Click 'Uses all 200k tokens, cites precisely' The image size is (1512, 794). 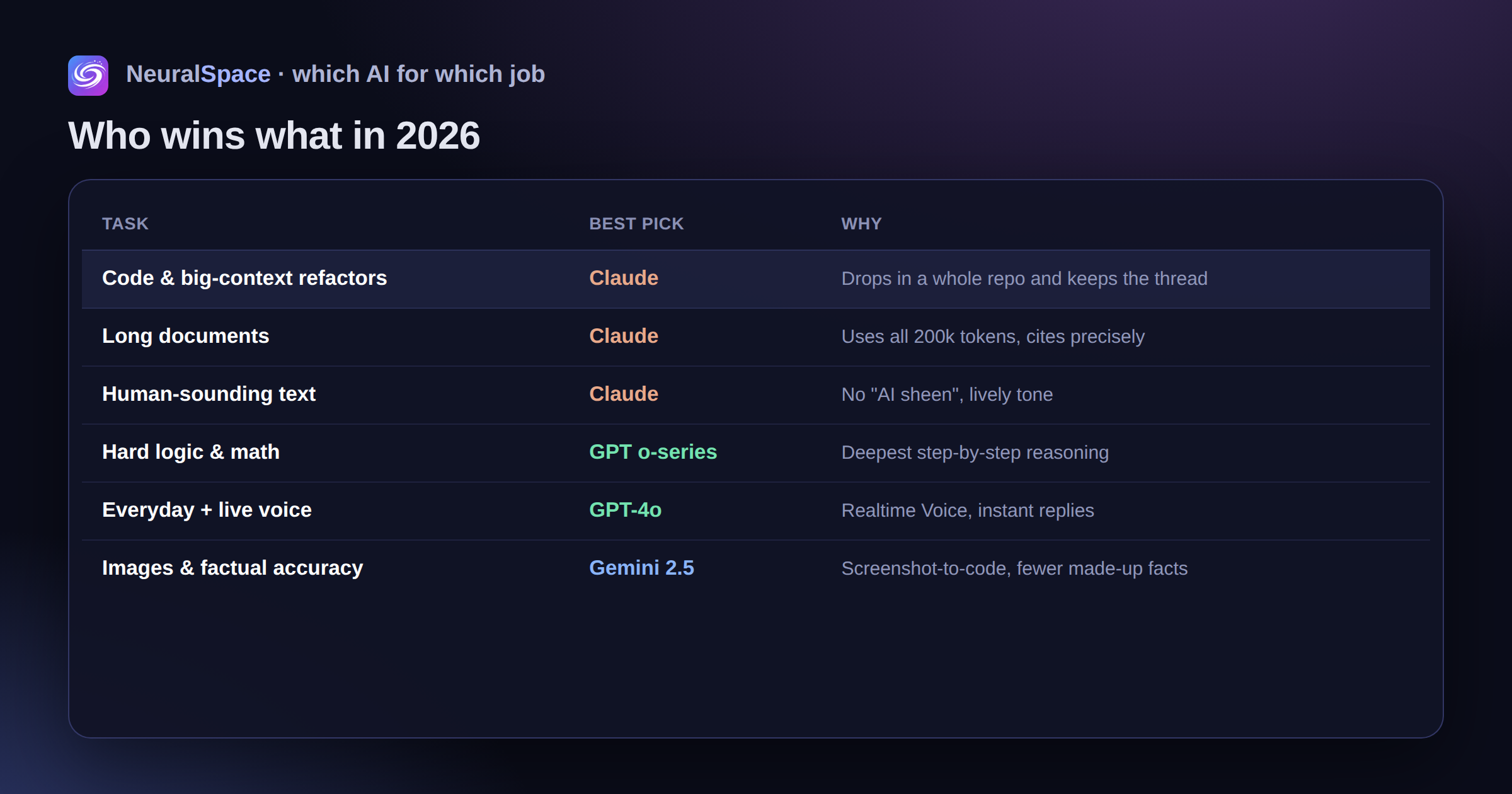point(993,337)
